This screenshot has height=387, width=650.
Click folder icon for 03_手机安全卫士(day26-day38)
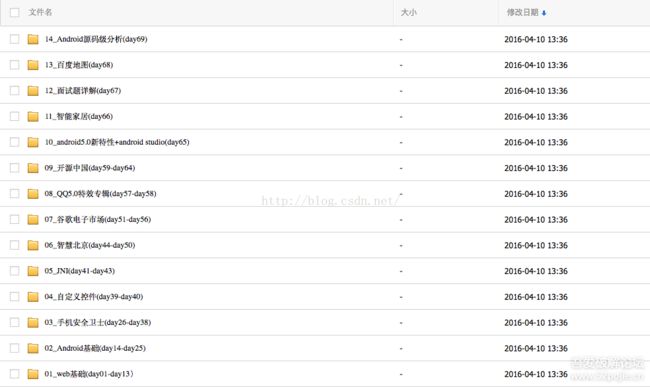coord(33,322)
